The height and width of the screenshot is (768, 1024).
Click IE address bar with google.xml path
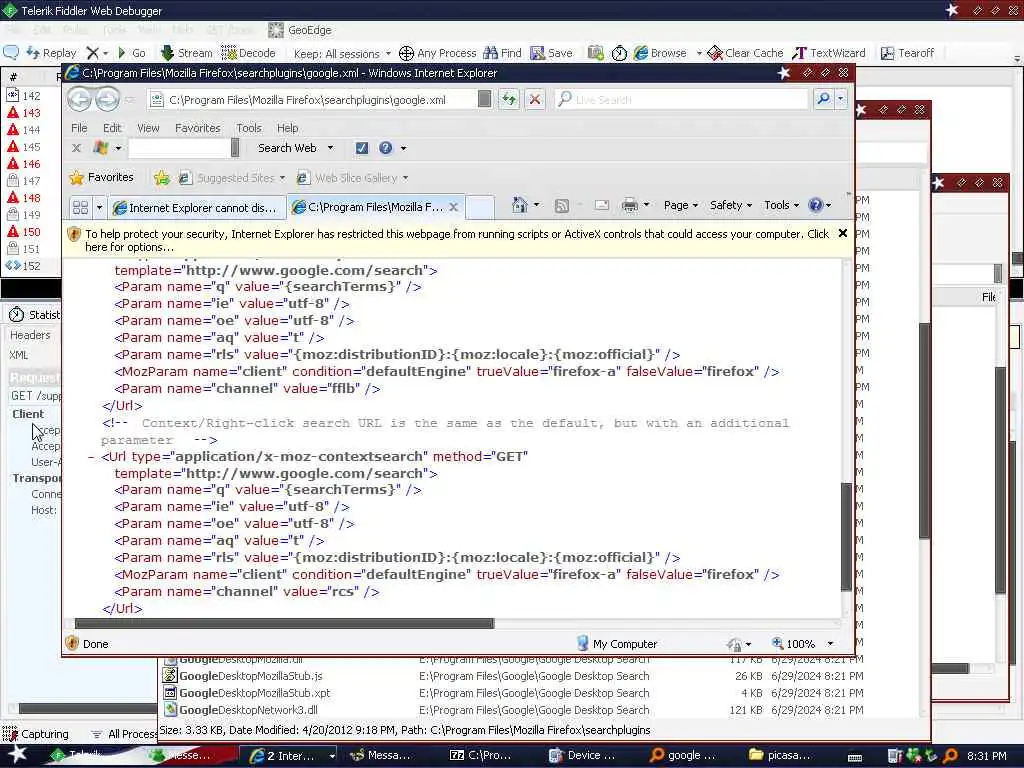pyautogui.click(x=313, y=100)
